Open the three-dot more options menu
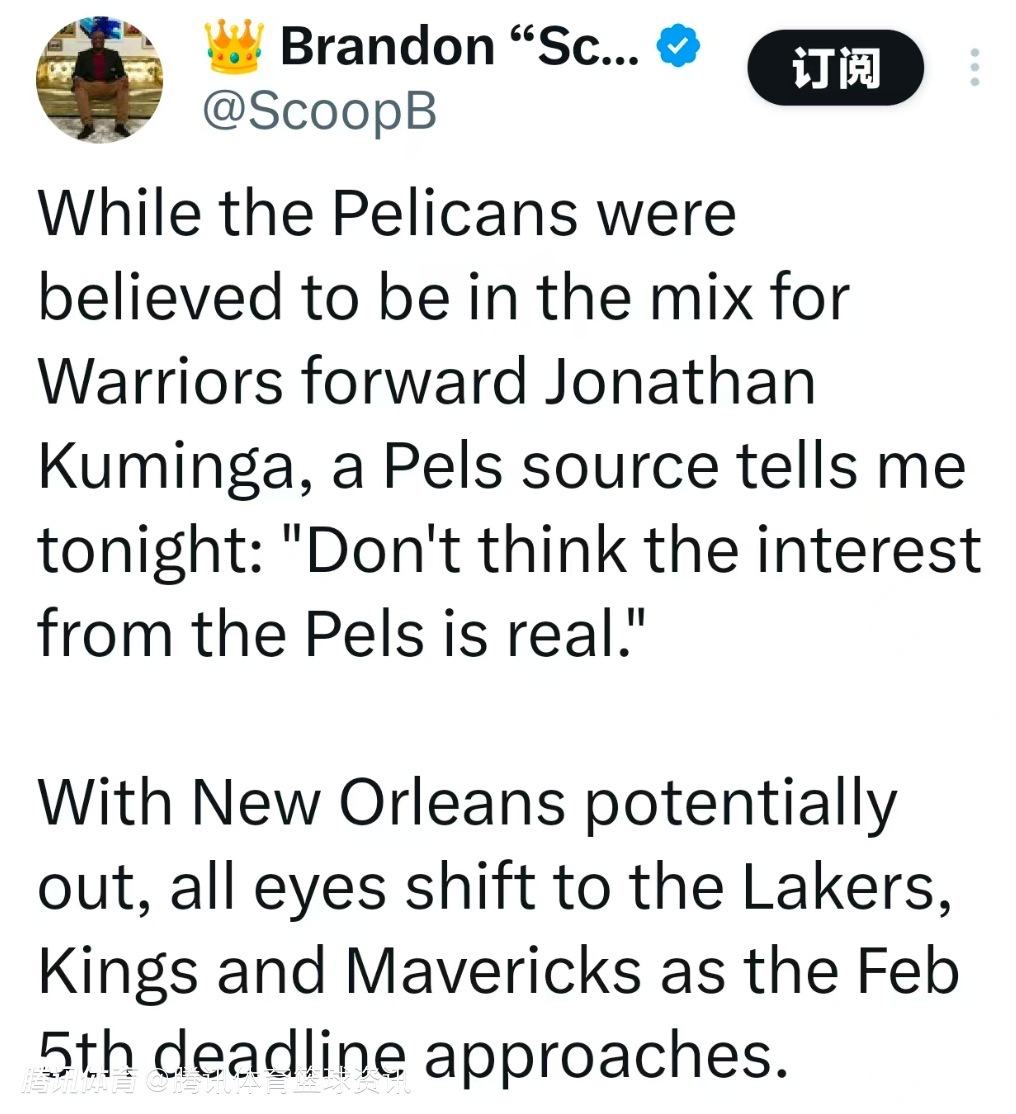The height and width of the screenshot is (1114, 1016). (x=974, y=68)
